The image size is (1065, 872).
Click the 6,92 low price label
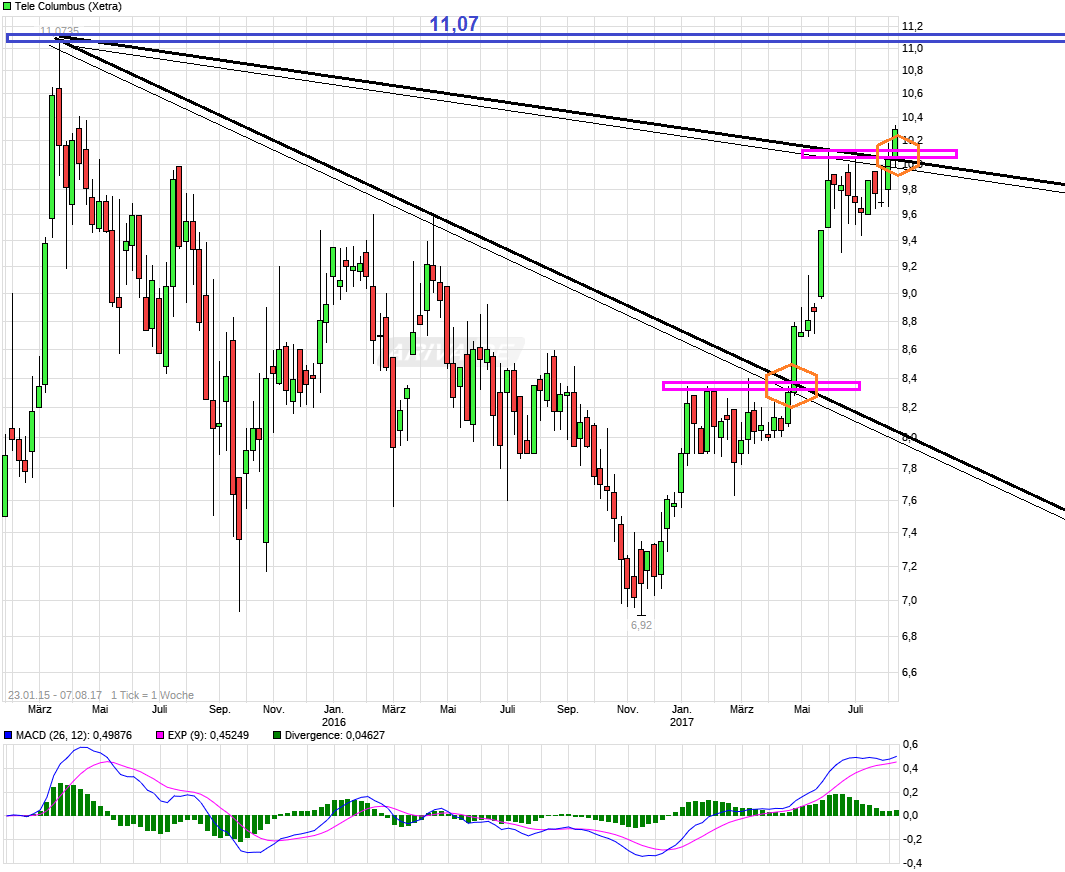coord(641,625)
